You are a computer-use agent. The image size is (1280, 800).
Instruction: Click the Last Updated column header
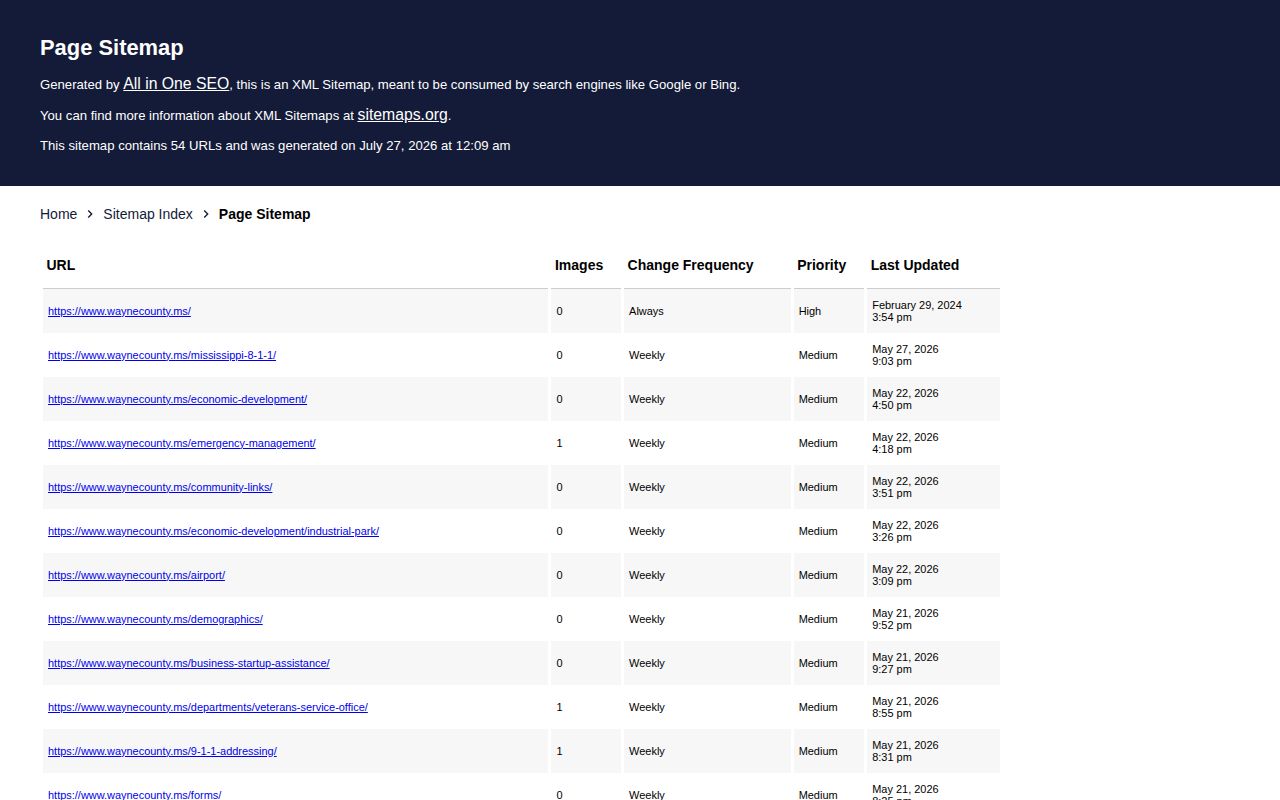[933, 265]
